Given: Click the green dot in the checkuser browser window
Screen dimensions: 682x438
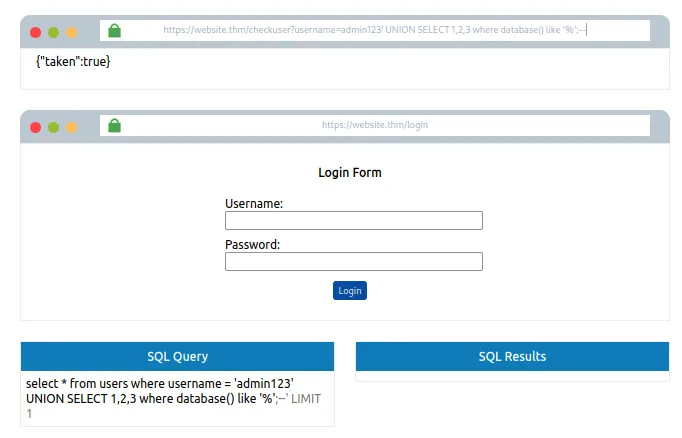Looking at the screenshot, I should pyautogui.click(x=53, y=32).
